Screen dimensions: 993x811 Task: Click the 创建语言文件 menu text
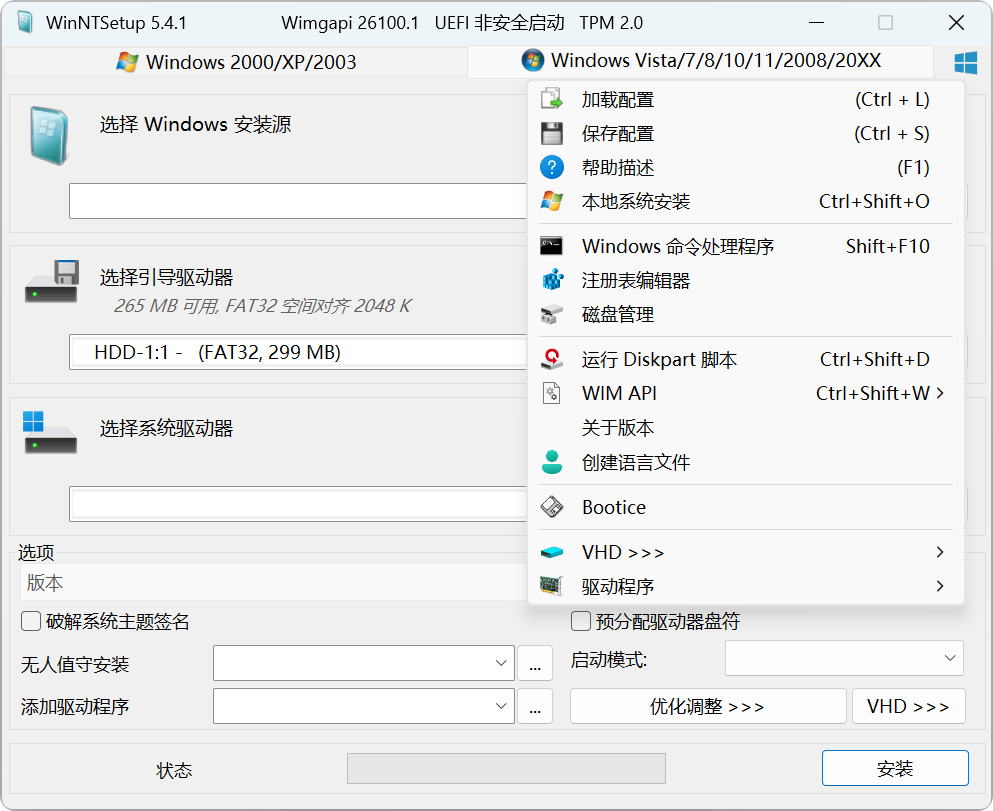(x=636, y=462)
